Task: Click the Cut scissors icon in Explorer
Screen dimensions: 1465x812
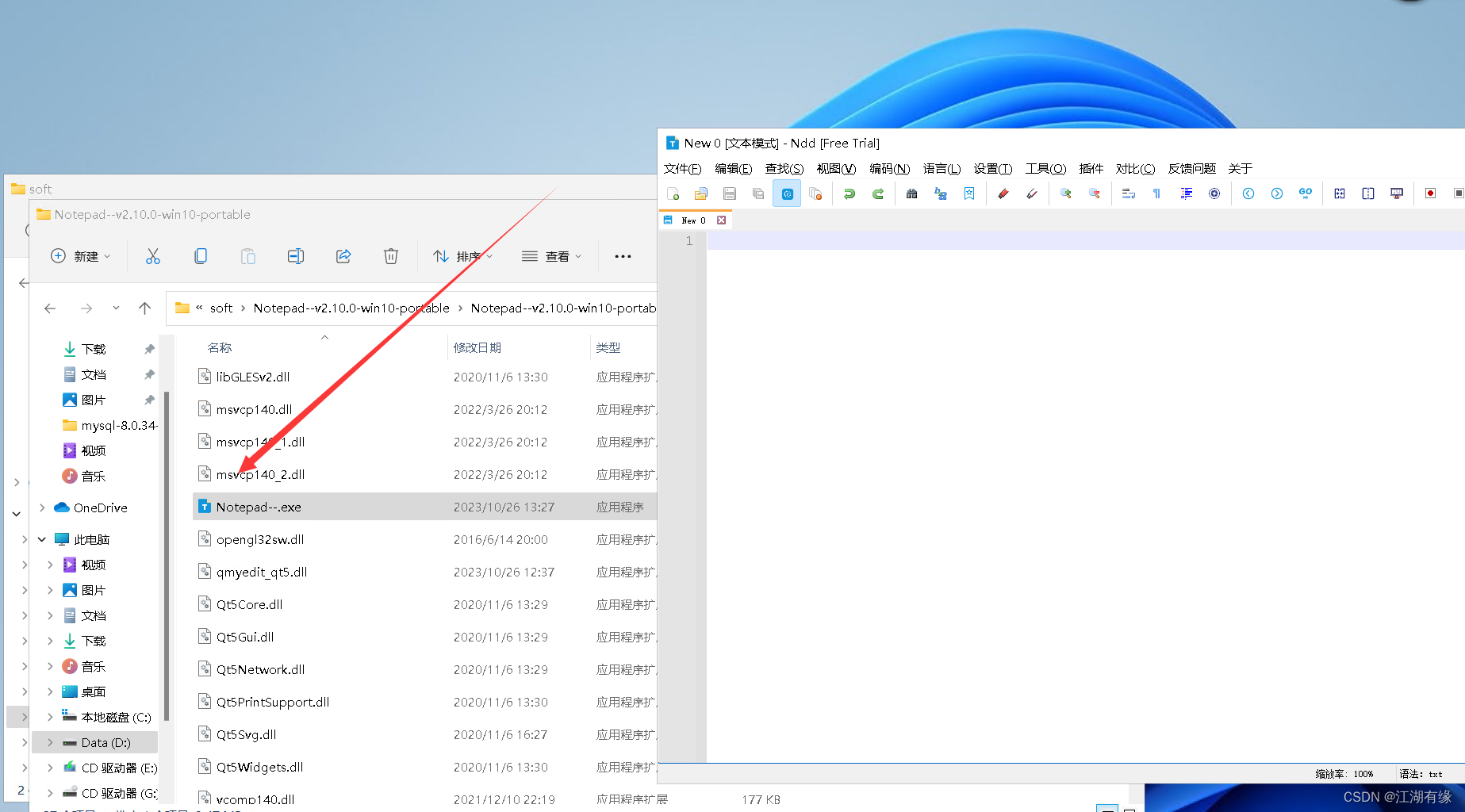Action: (x=153, y=256)
